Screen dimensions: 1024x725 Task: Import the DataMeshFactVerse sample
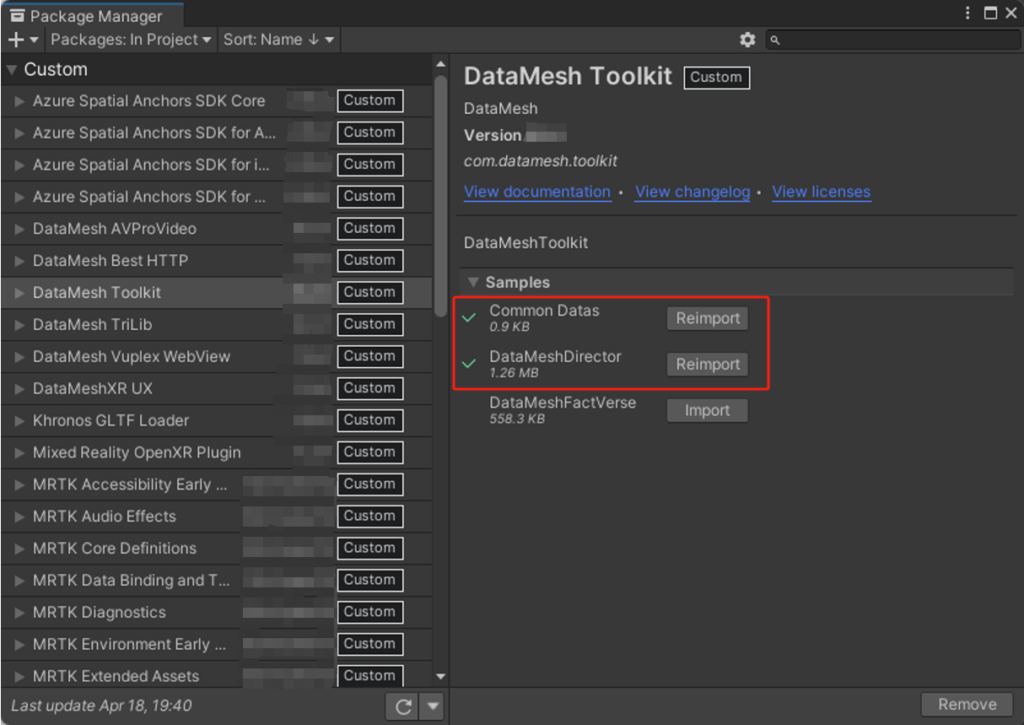[707, 410]
